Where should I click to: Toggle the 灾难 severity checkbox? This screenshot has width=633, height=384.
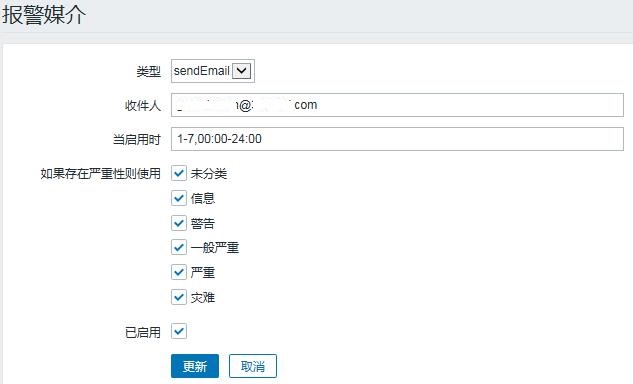point(179,297)
